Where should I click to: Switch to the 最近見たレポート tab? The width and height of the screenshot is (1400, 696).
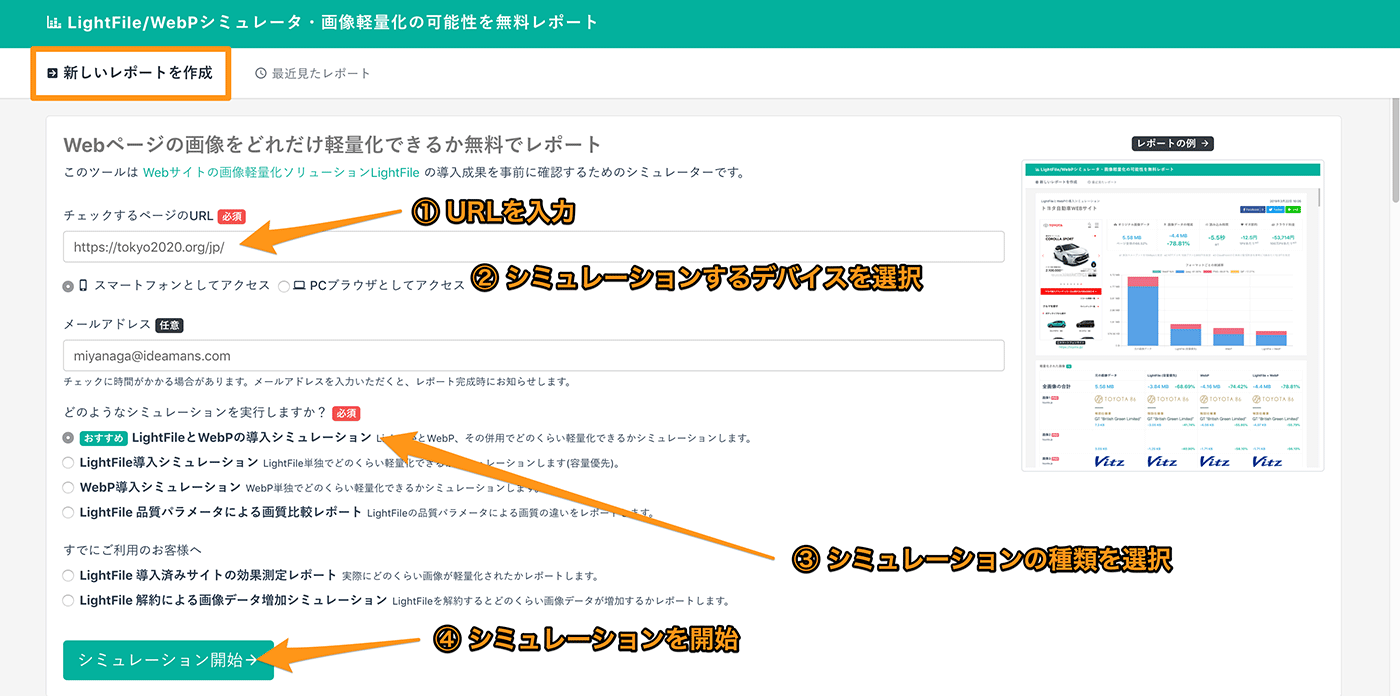(x=313, y=73)
